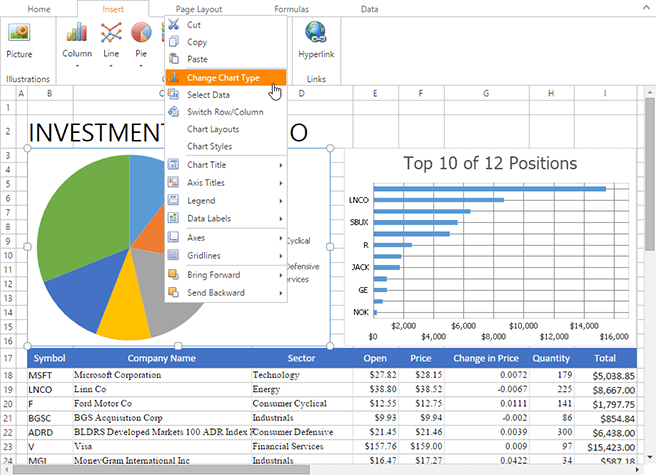Viewport: 656px width, 475px height.
Task: Click Switch Row/Column option
Action: (x=225, y=112)
